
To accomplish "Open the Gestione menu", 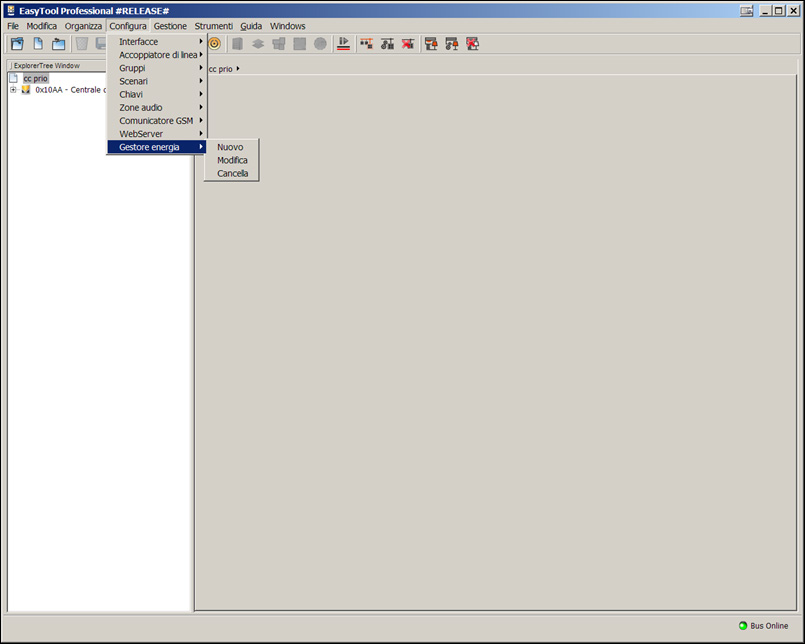I will point(170,26).
